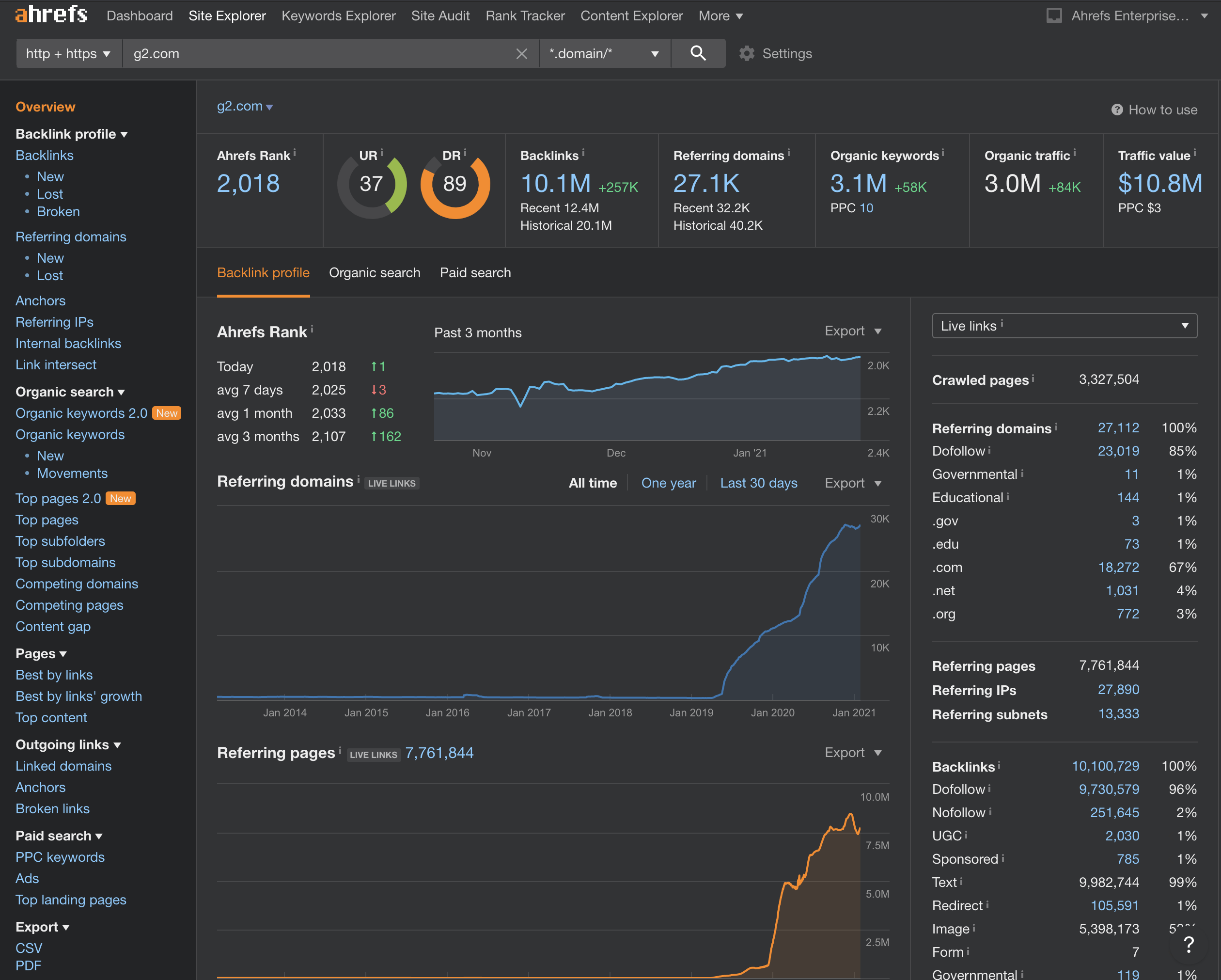Click the search magnifier icon to run analysis
The width and height of the screenshot is (1221, 980).
tap(698, 53)
